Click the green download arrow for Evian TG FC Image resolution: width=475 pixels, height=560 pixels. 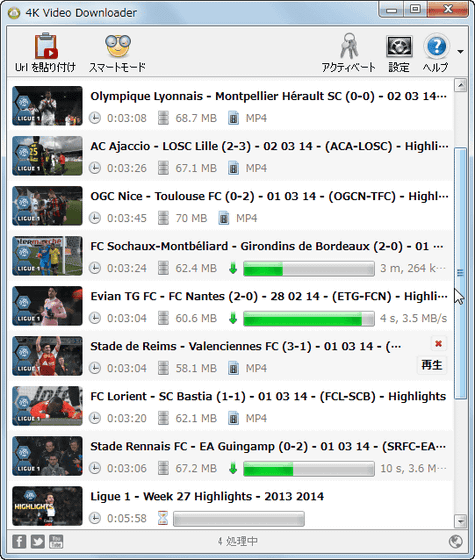coord(233,318)
